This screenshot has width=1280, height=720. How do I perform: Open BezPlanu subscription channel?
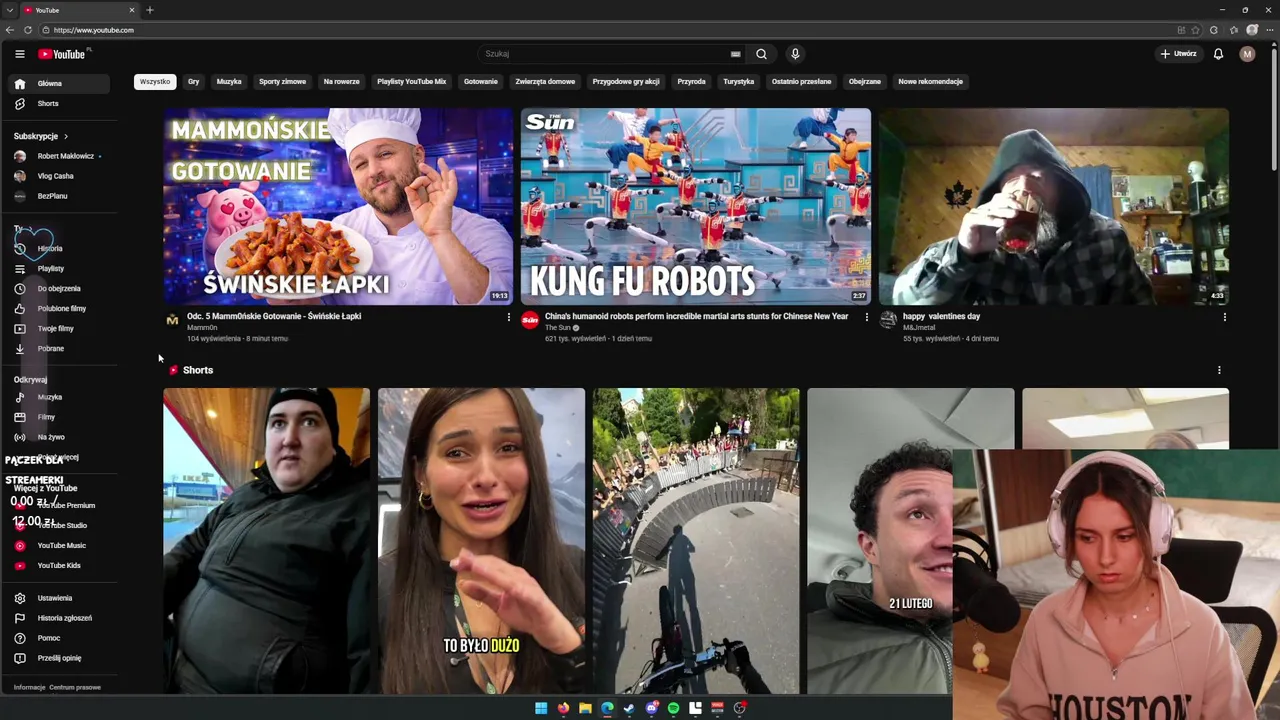60,196
